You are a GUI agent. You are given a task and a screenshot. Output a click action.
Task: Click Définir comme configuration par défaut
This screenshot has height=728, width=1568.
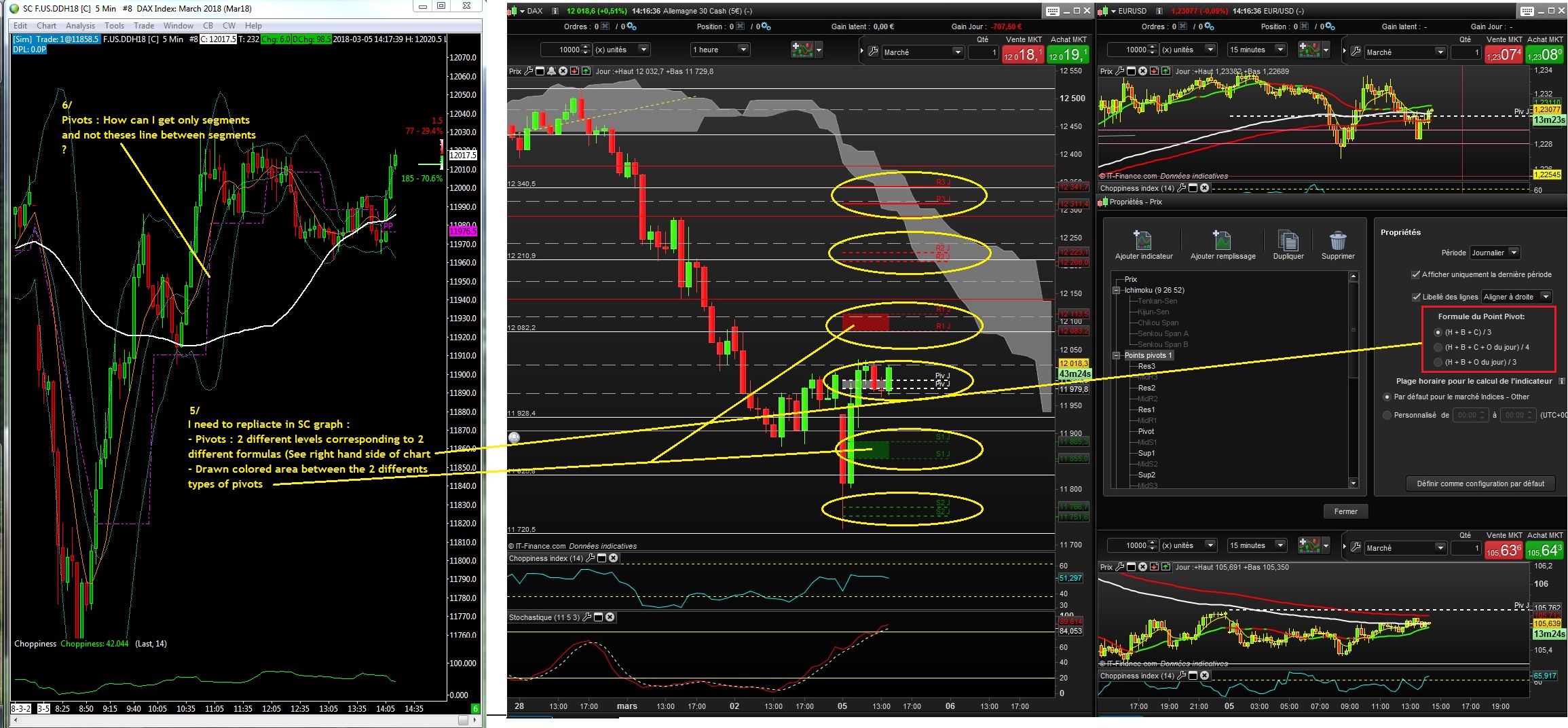coord(1480,484)
